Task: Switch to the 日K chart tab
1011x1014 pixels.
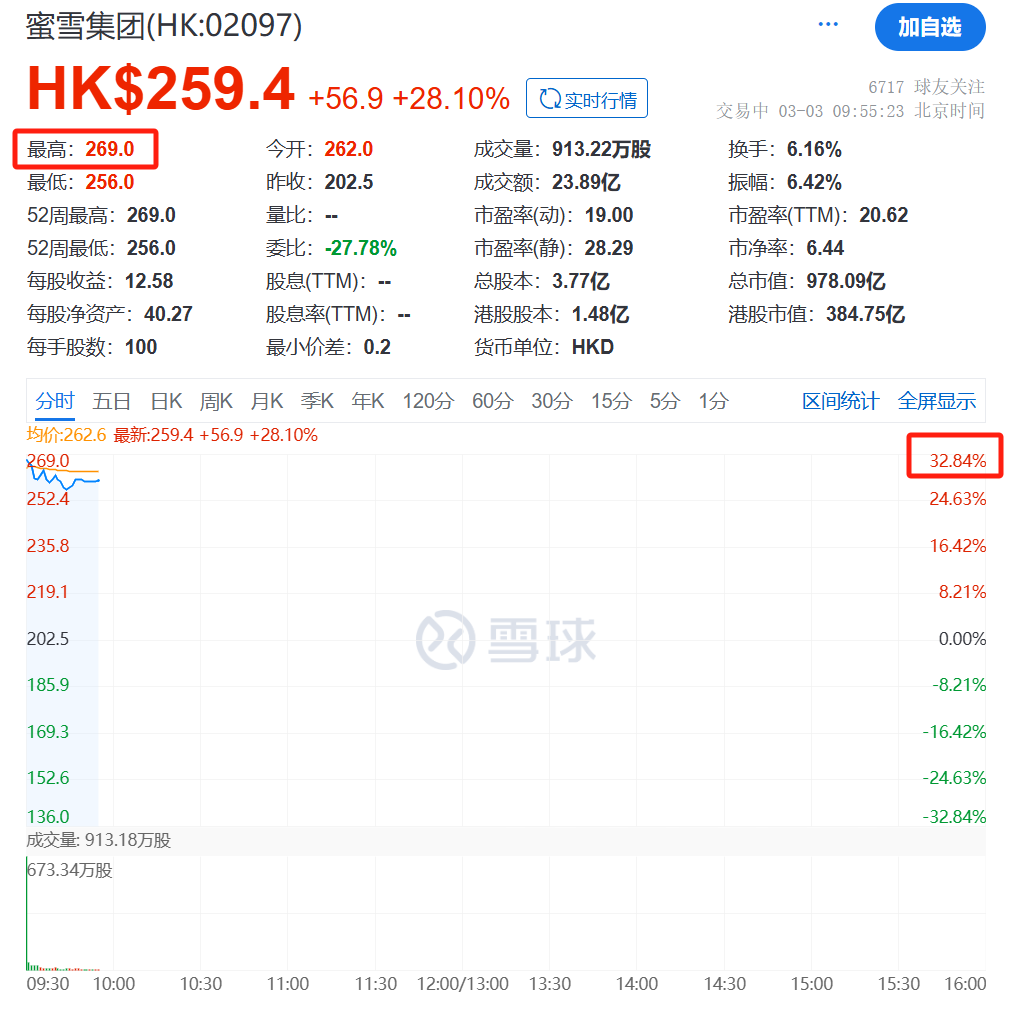Action: click(166, 401)
